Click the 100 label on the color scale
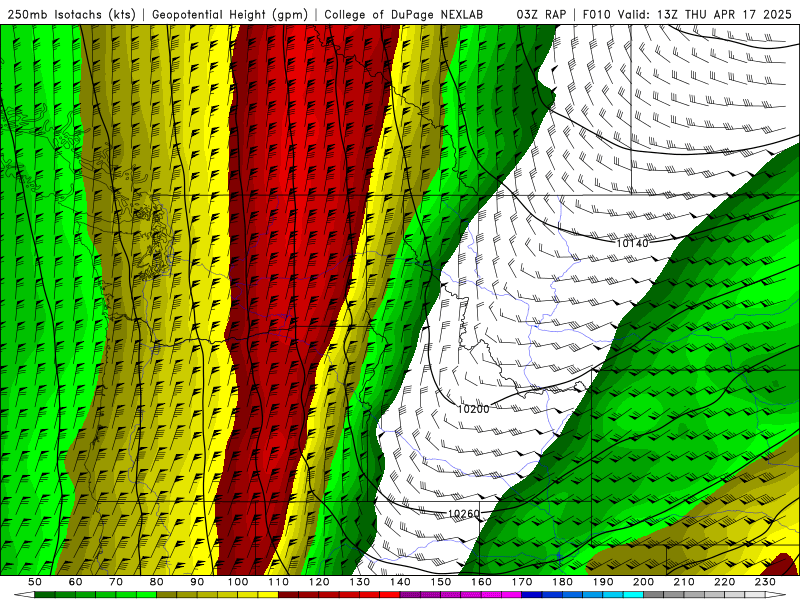The height and width of the screenshot is (600, 800). pyautogui.click(x=238, y=582)
